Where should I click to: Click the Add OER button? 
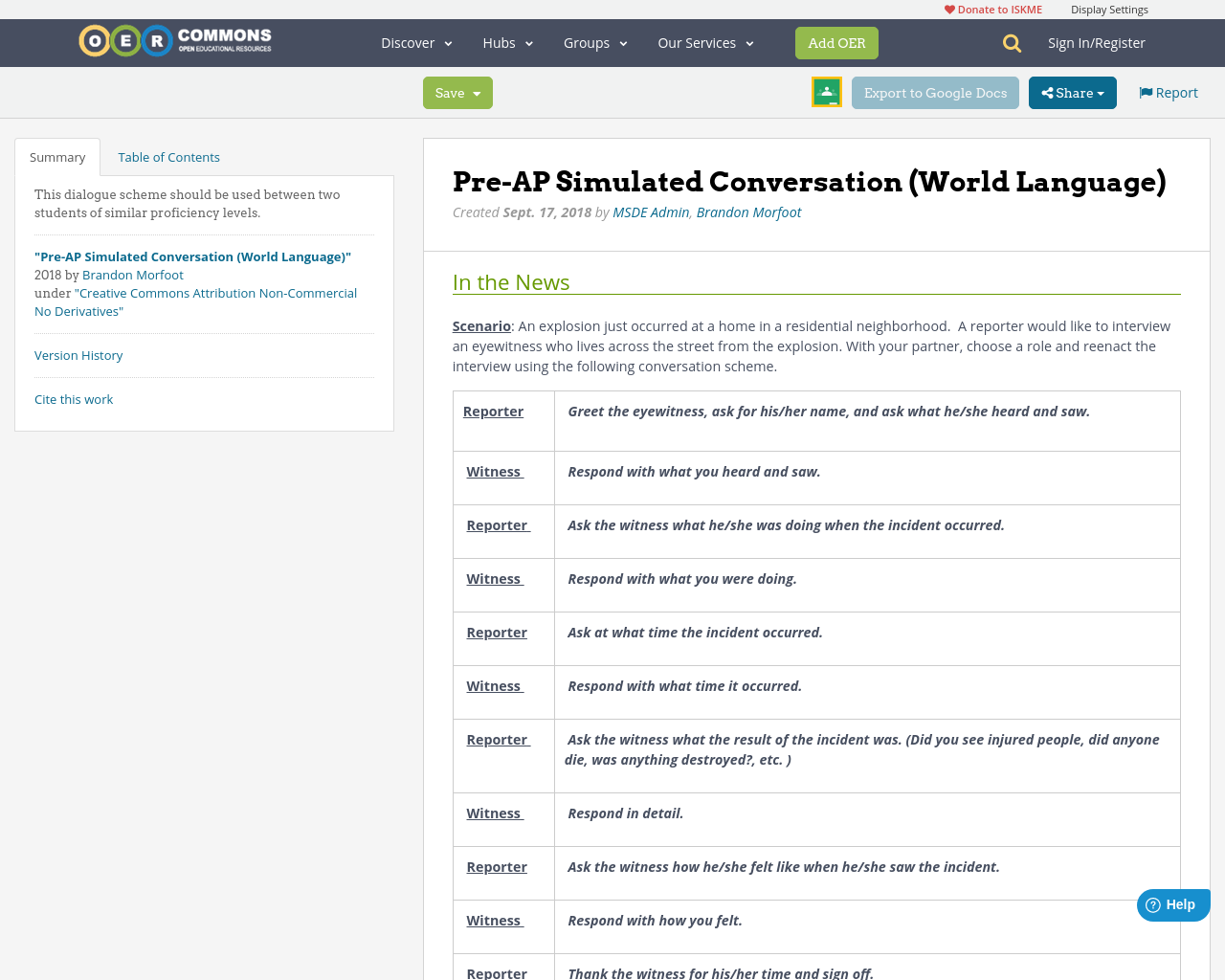pos(836,42)
